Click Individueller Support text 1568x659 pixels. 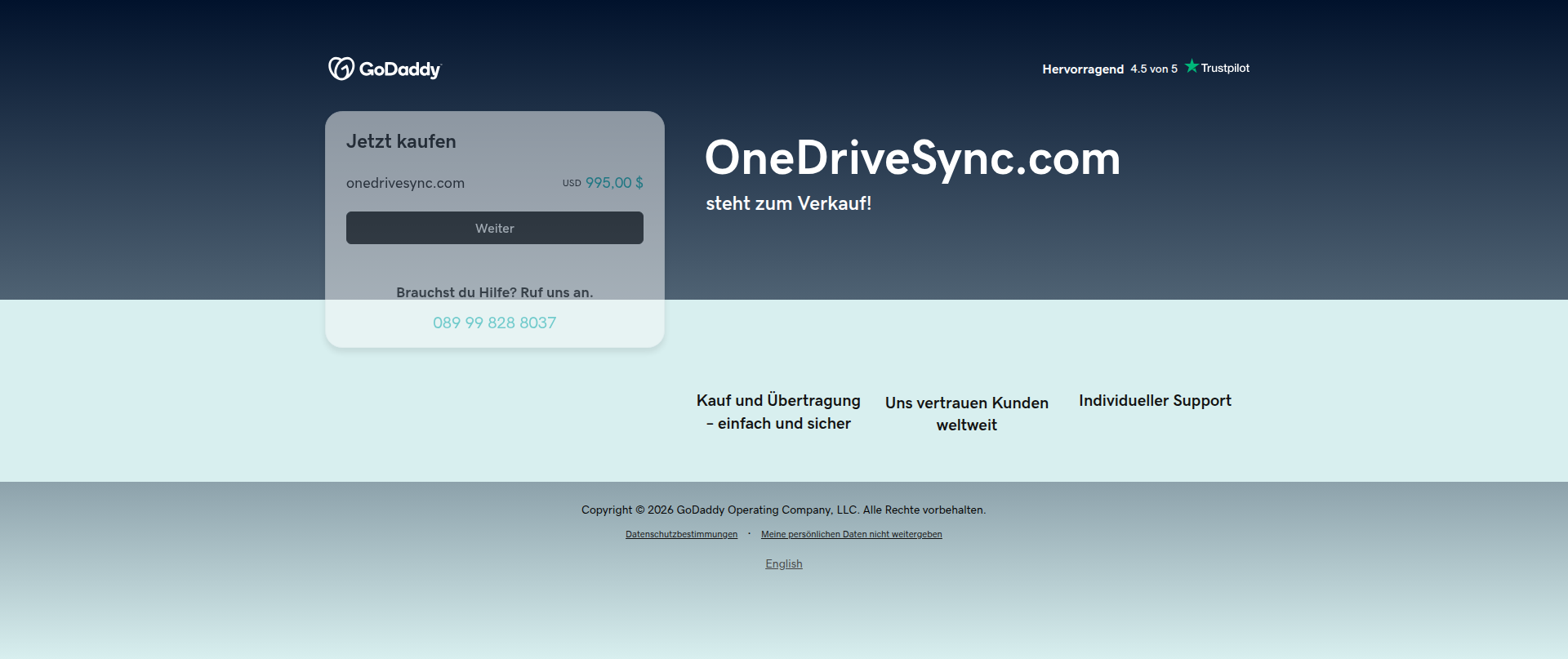pyautogui.click(x=1155, y=400)
